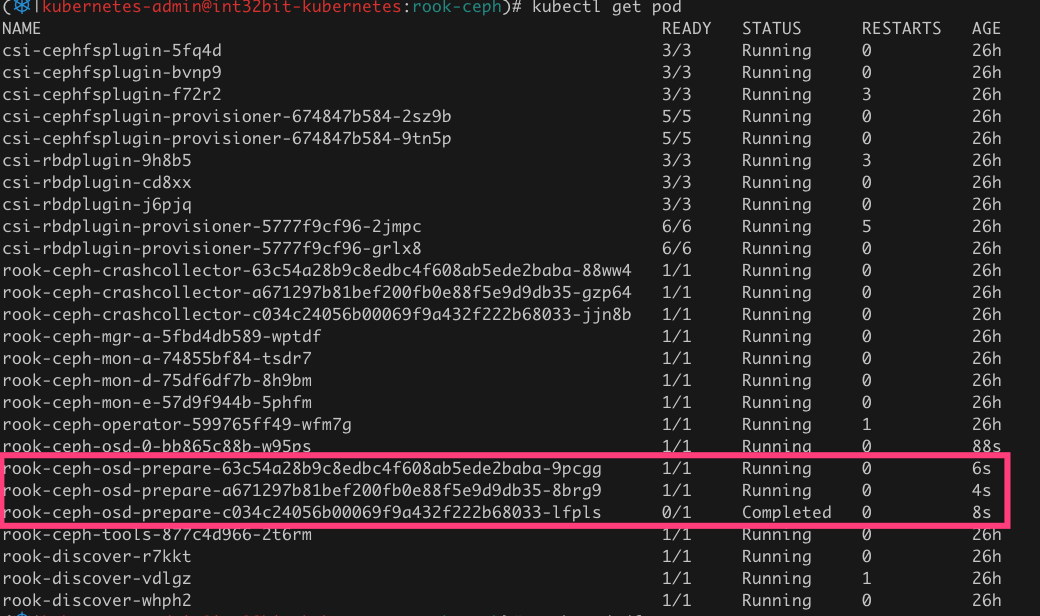Click the 8s age of osd-prepare lfpls pod
Viewport: 1040px width, 616px height.
[x=981, y=513]
